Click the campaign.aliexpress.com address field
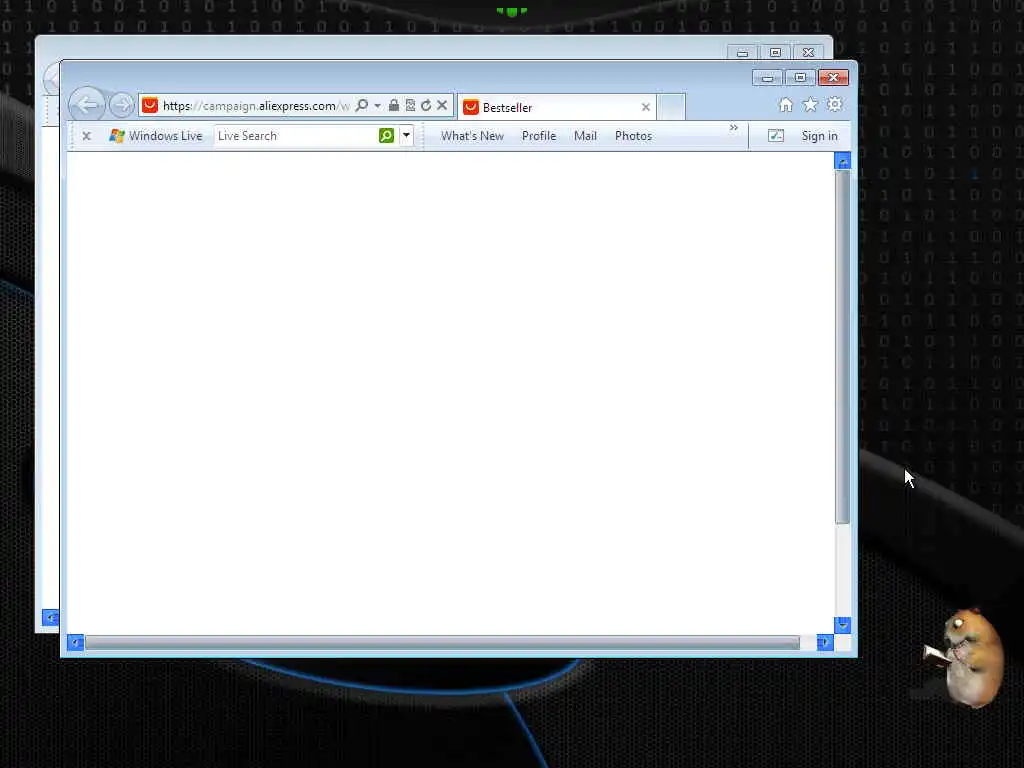Screen dimensions: 1024x768 coord(256,106)
